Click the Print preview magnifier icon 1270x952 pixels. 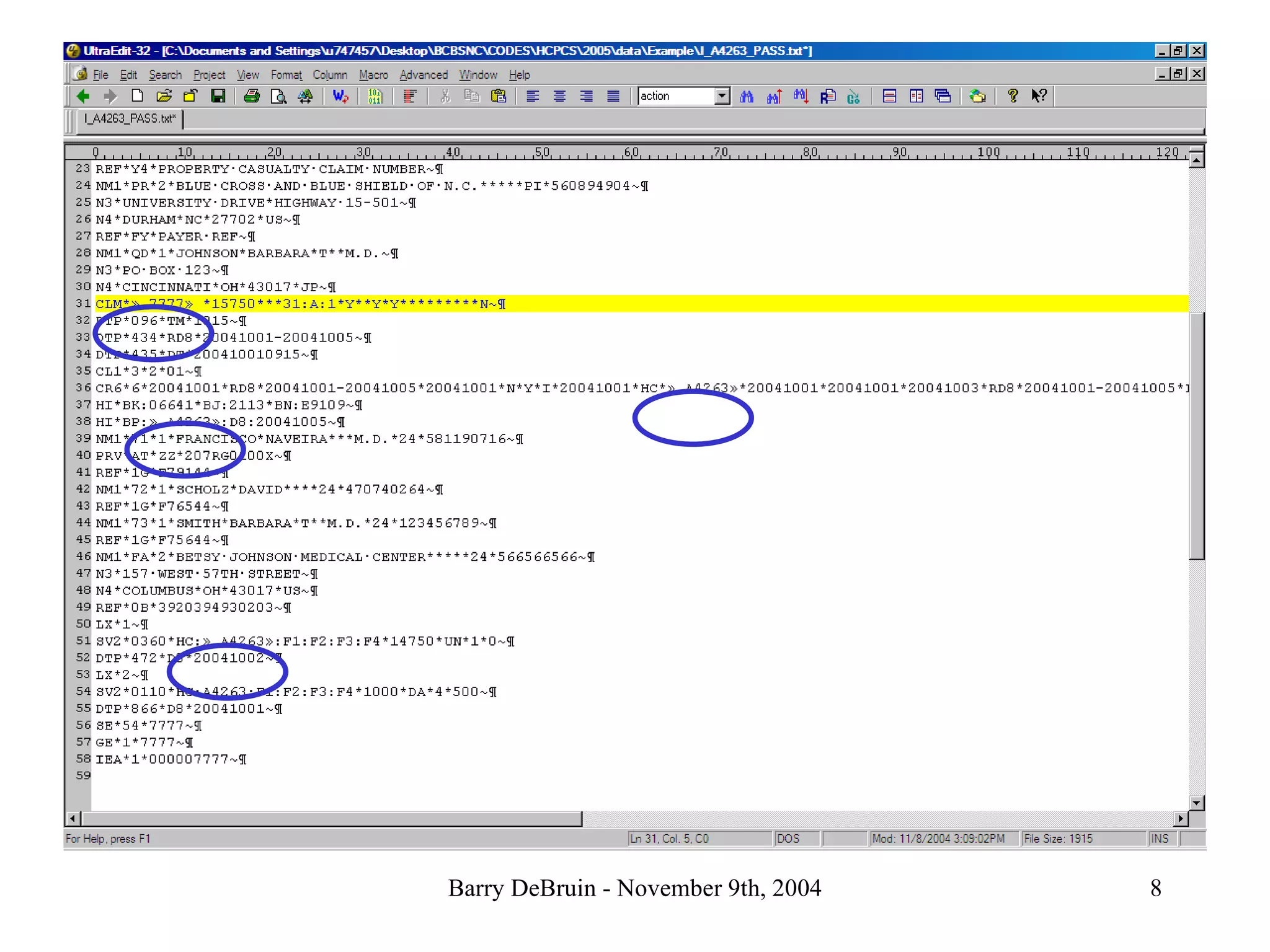pos(278,96)
